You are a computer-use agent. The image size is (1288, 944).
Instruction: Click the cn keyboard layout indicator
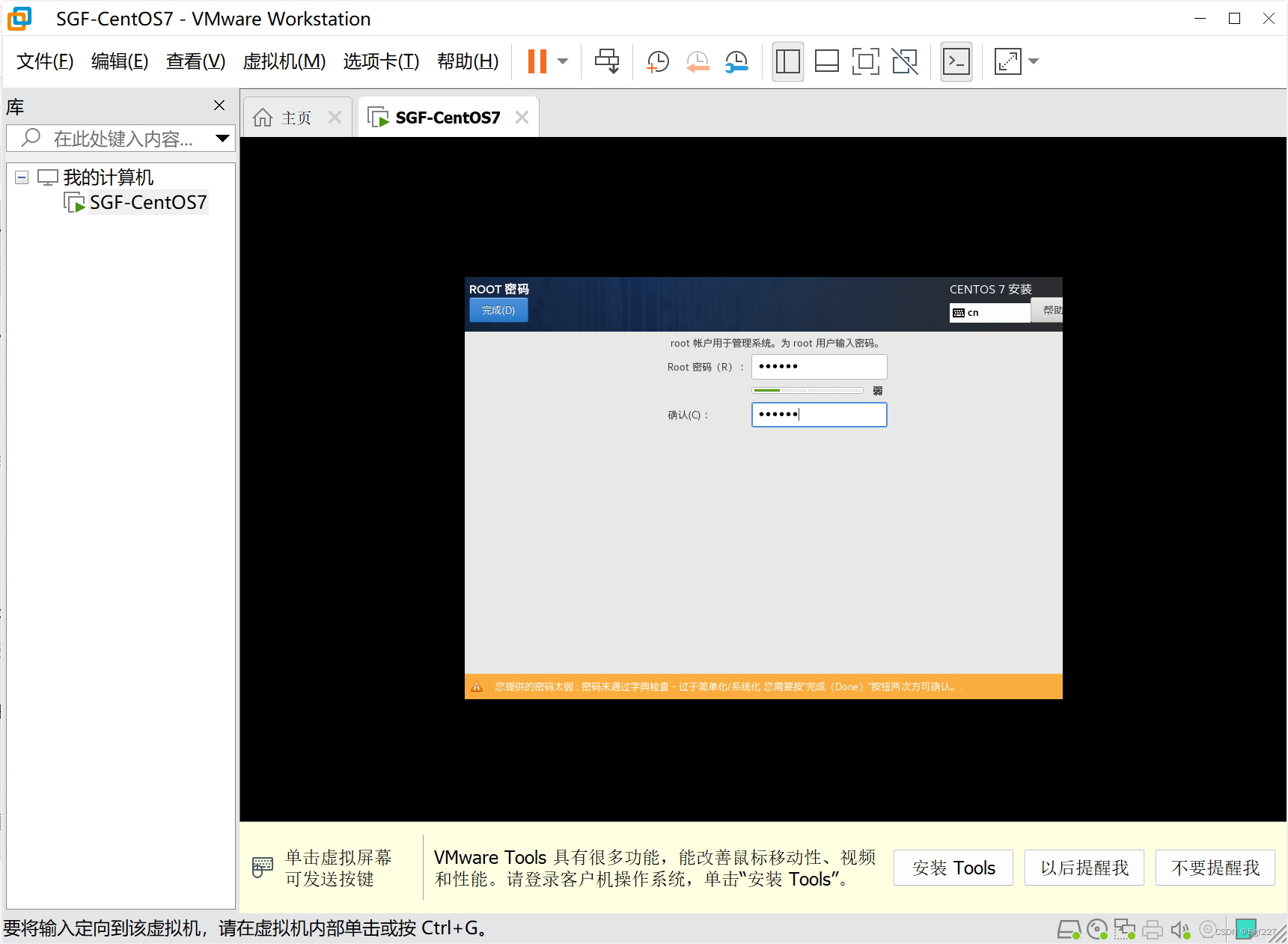tap(989, 313)
